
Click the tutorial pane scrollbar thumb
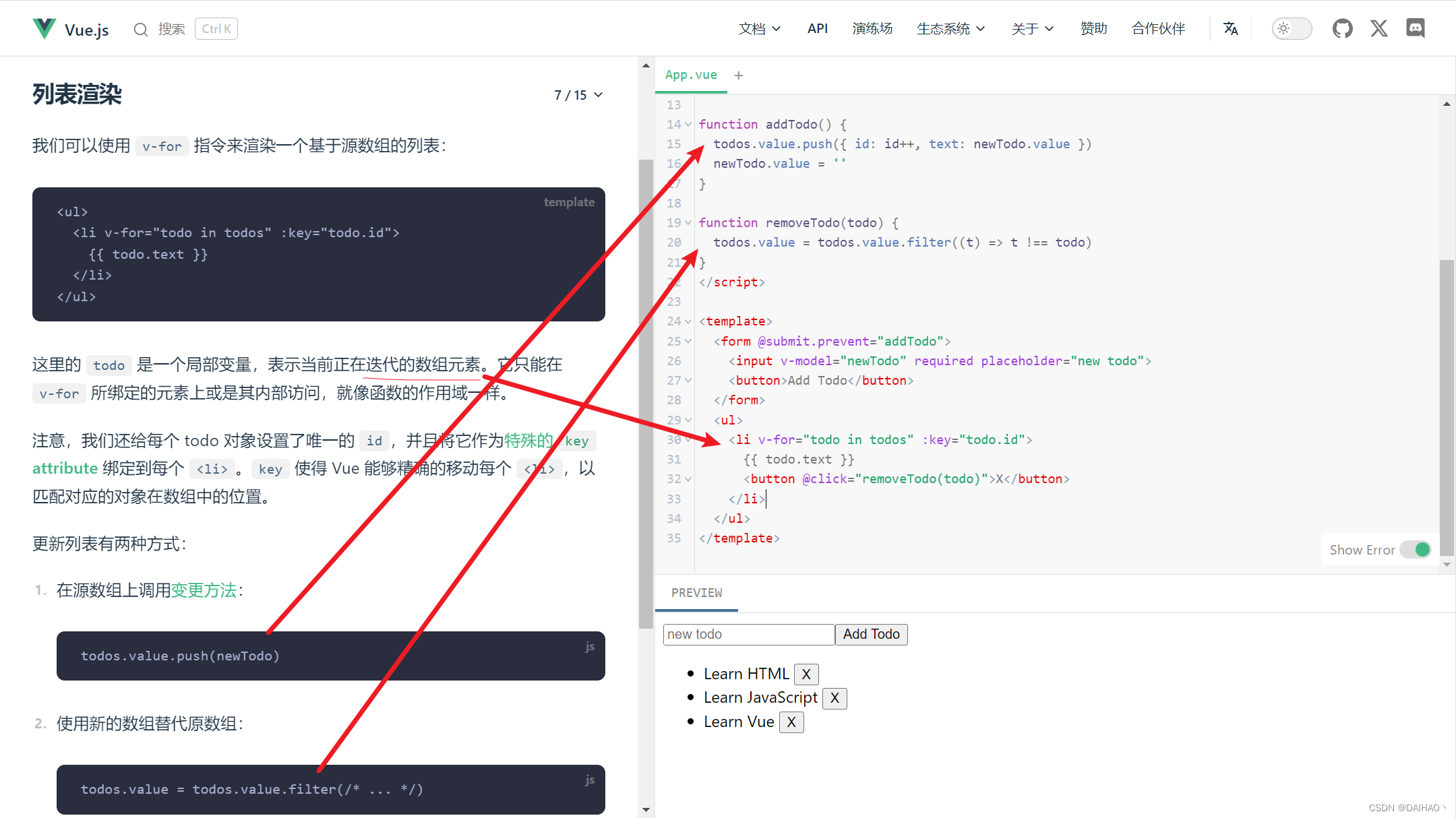click(646, 394)
